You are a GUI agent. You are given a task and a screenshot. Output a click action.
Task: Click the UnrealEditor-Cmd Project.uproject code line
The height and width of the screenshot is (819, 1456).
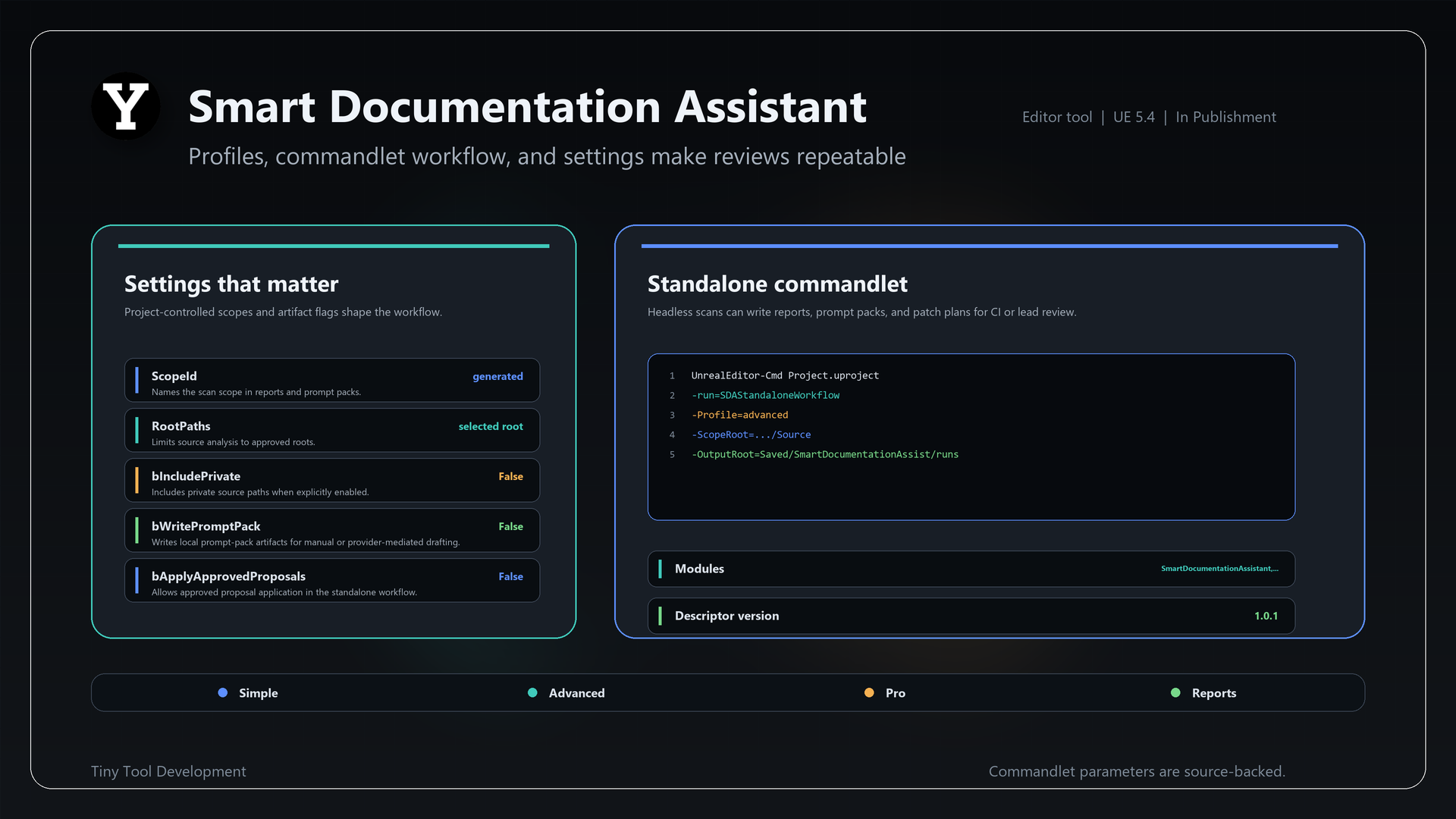(x=785, y=375)
